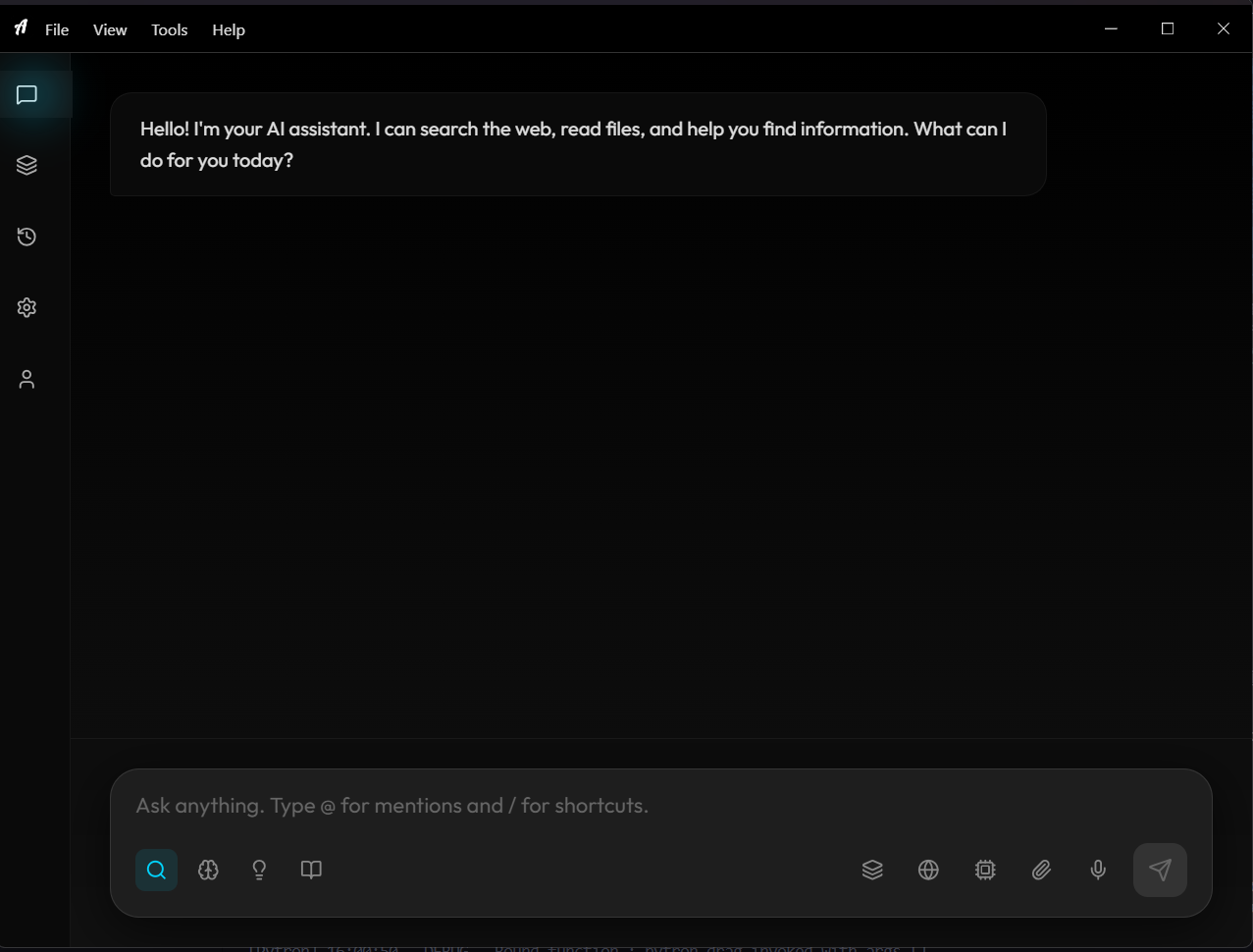Open the settings panel

click(26, 307)
